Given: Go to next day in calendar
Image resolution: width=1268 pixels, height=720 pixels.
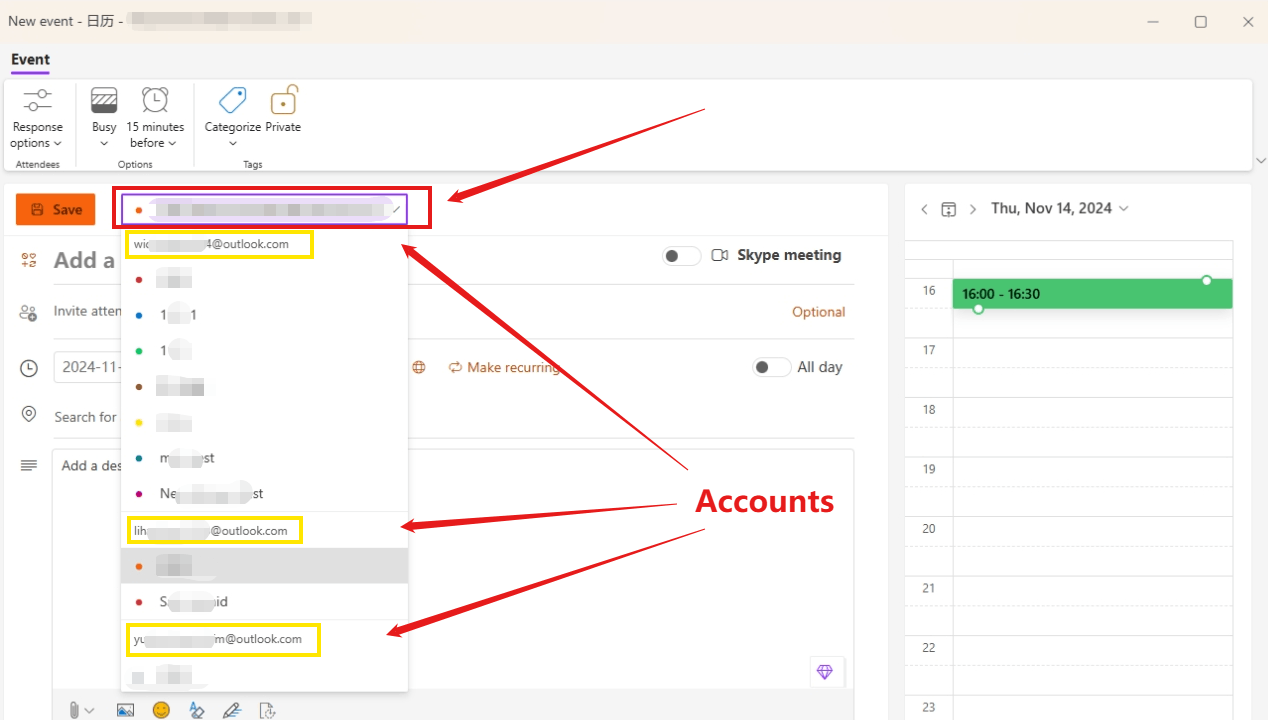Looking at the screenshot, I should (973, 209).
